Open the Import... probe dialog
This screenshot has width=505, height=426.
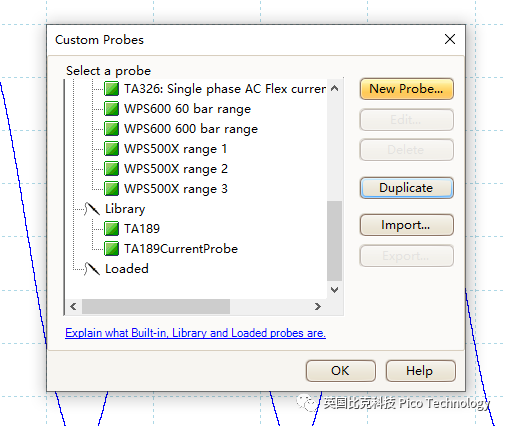point(407,225)
